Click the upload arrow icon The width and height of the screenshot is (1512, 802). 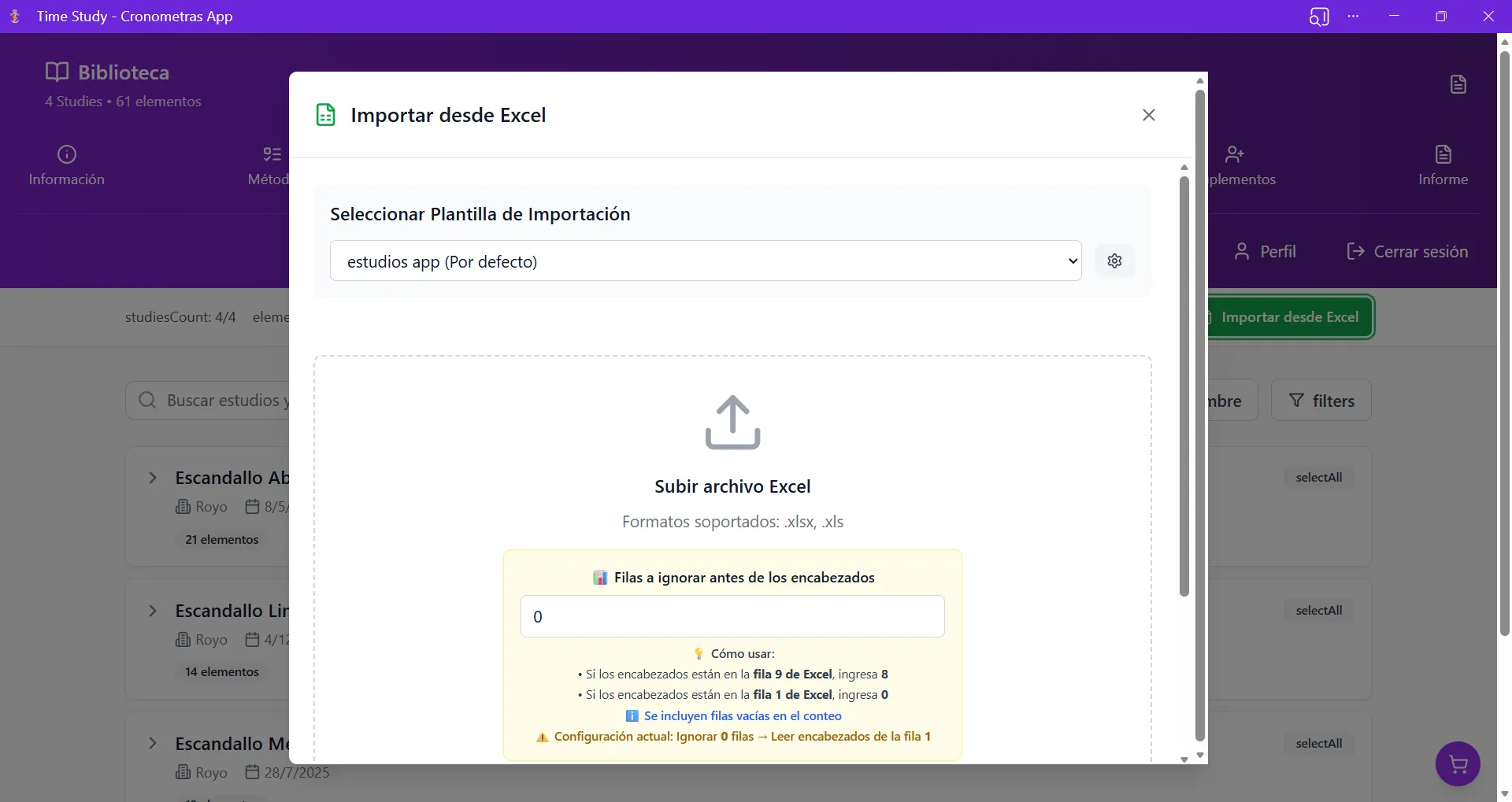pos(732,423)
